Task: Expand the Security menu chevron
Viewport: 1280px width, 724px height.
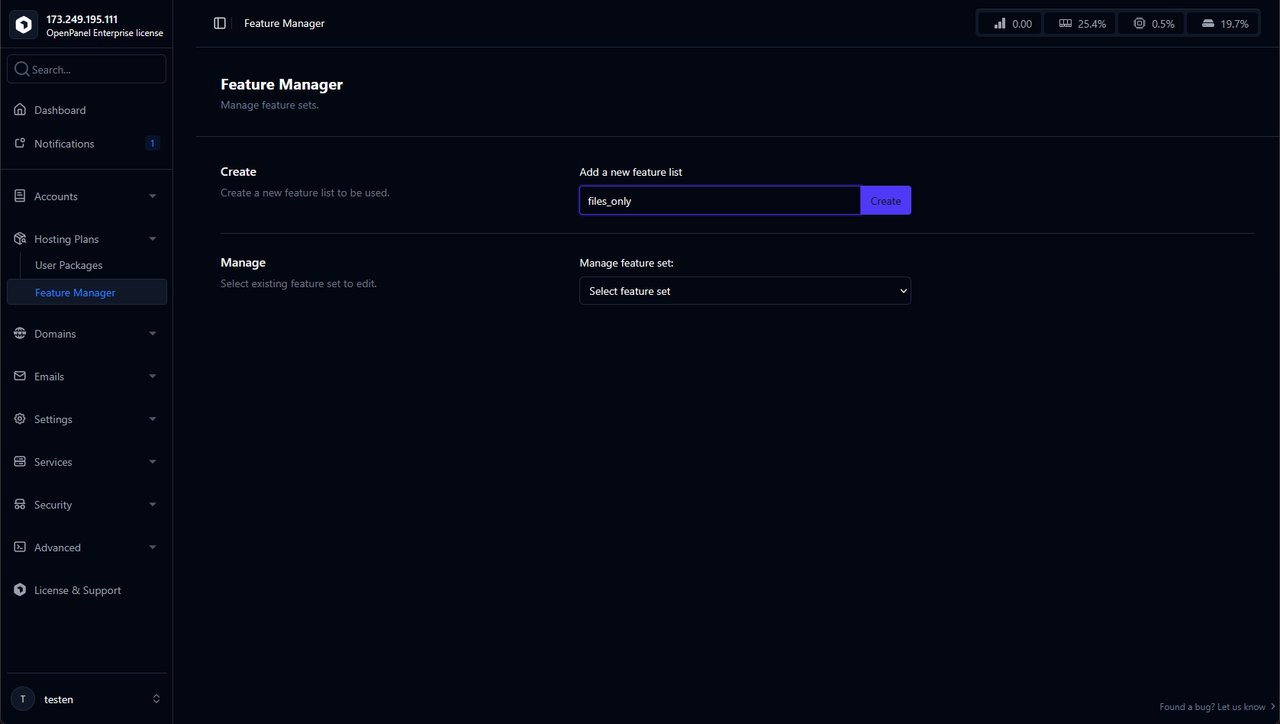Action: click(x=153, y=505)
